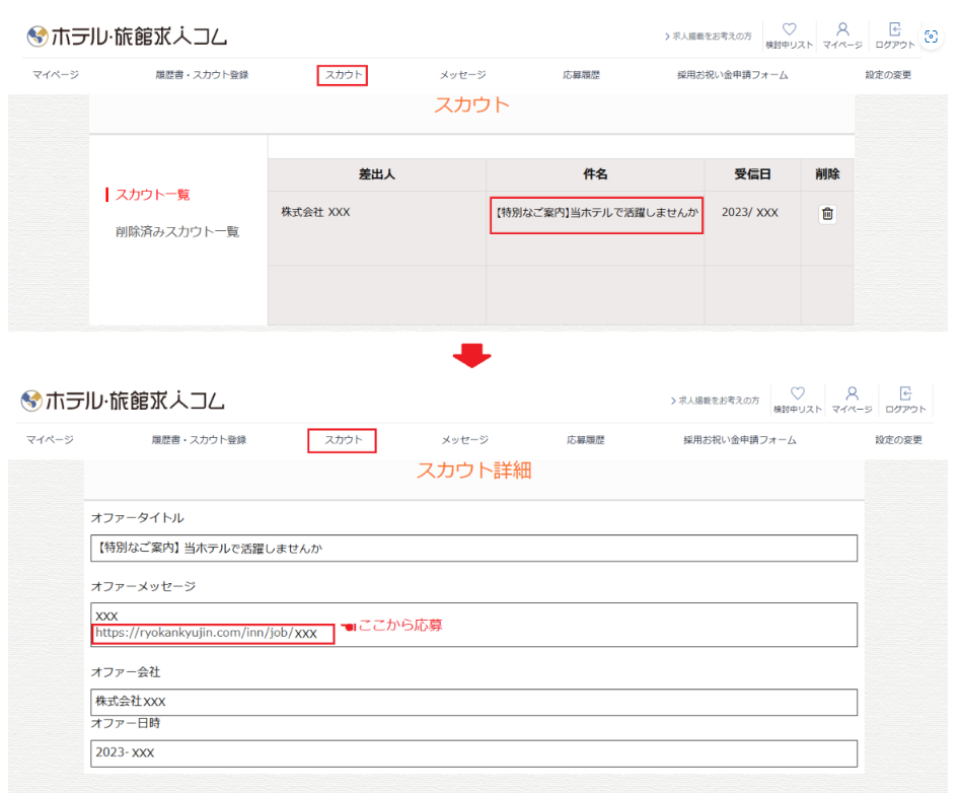Click the ホテル・旅館求人コム logo on the スカウト詳細 page
960x793 pixels.
(122, 400)
